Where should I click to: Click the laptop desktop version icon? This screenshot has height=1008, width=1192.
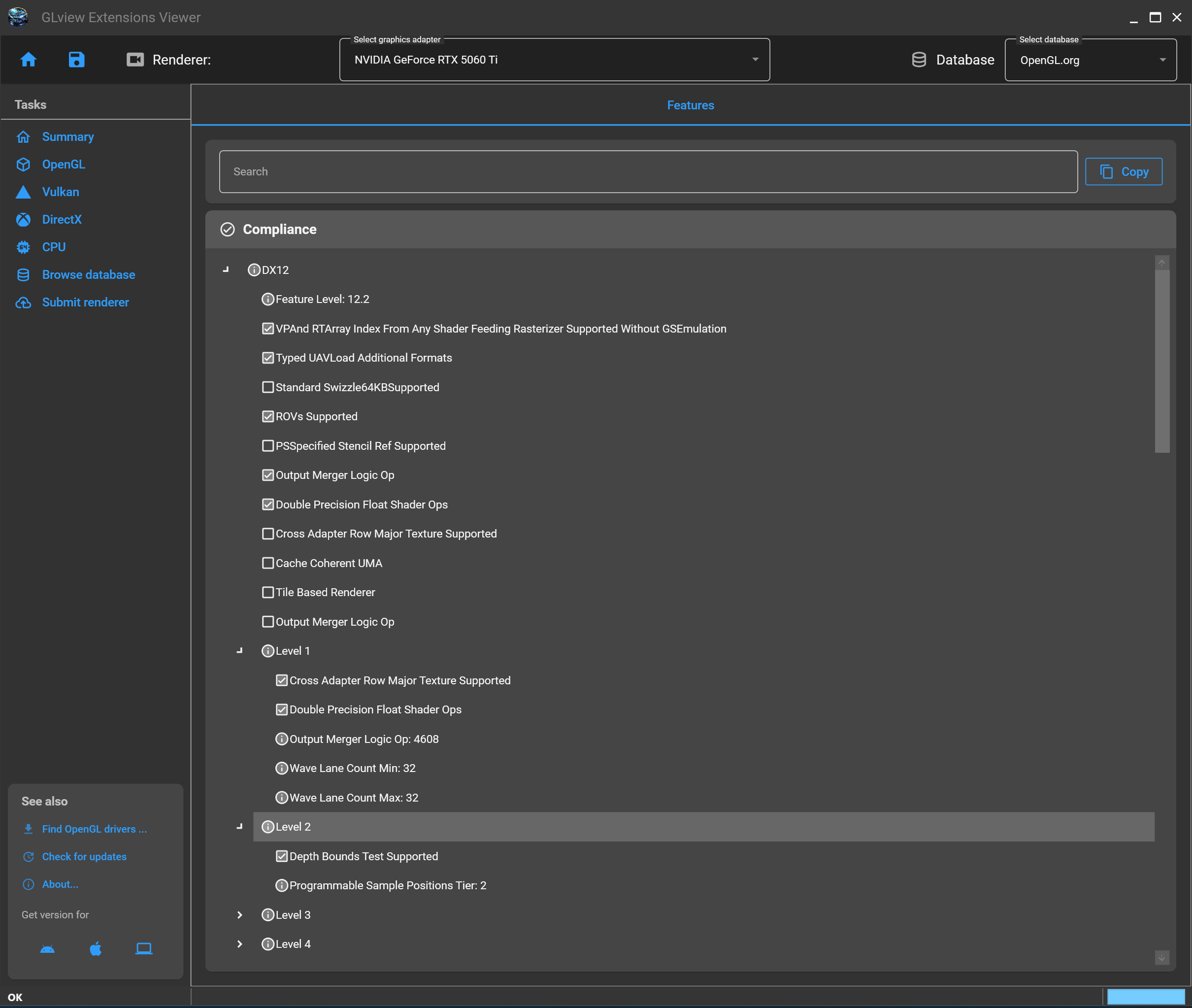143,949
